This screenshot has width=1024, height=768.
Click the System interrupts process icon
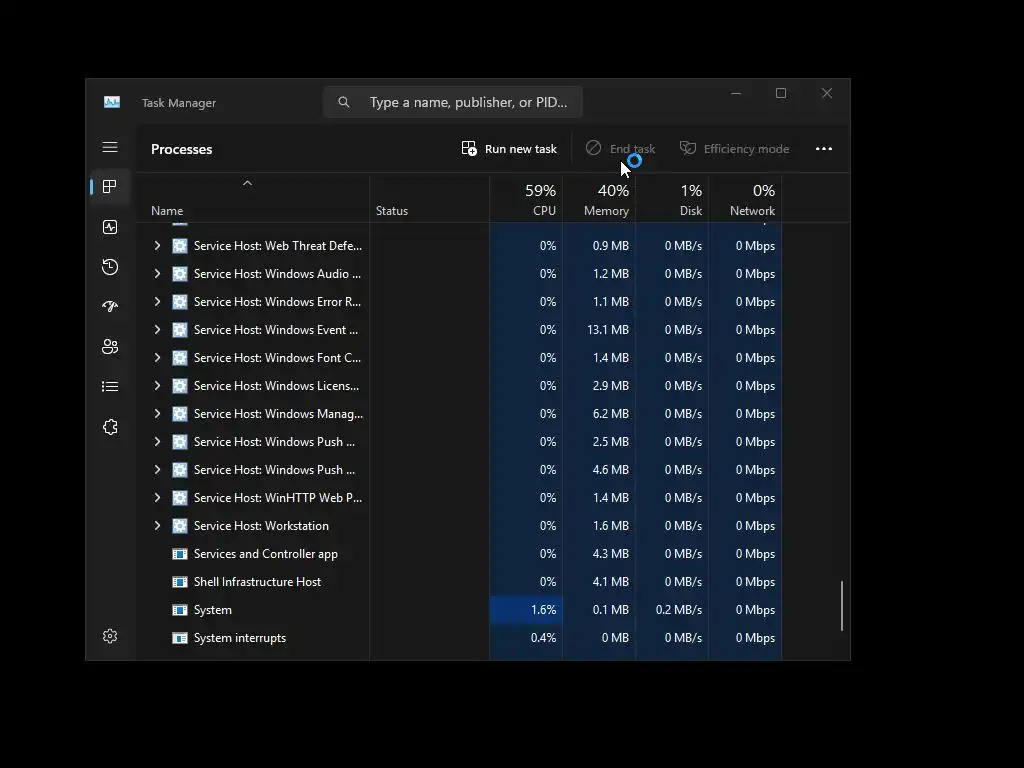(180, 638)
